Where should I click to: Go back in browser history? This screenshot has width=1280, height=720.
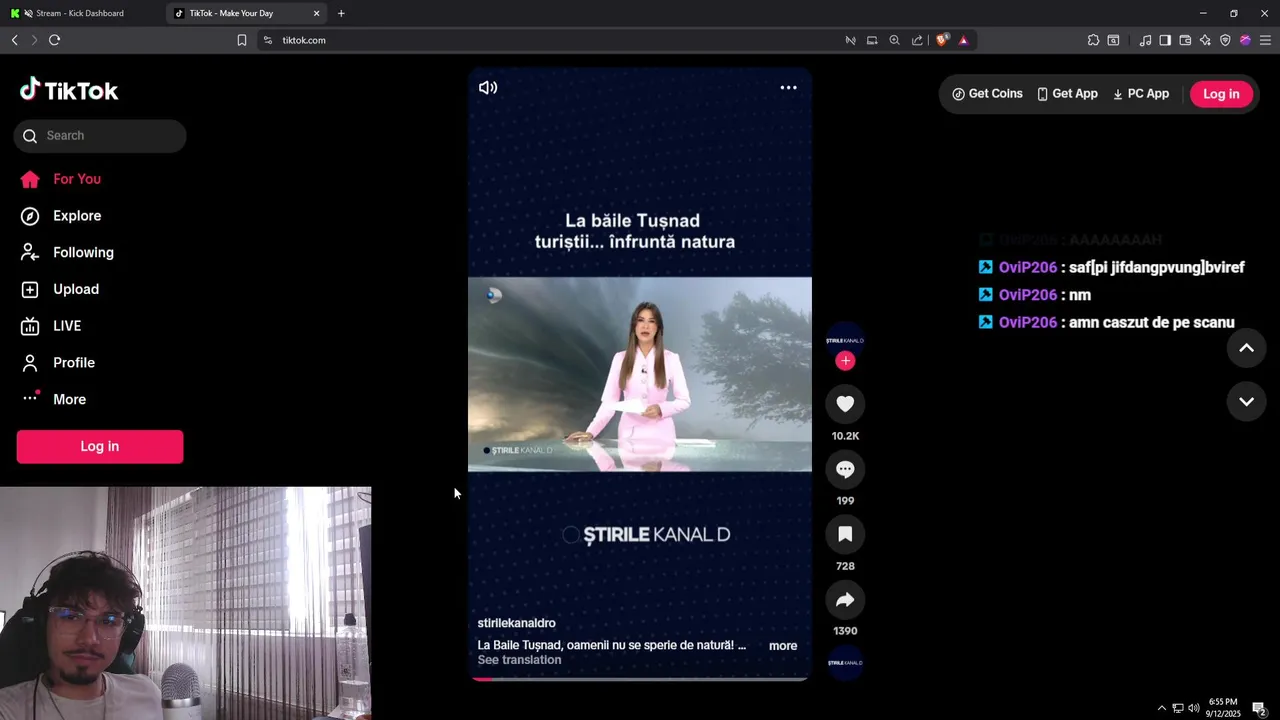[x=14, y=40]
